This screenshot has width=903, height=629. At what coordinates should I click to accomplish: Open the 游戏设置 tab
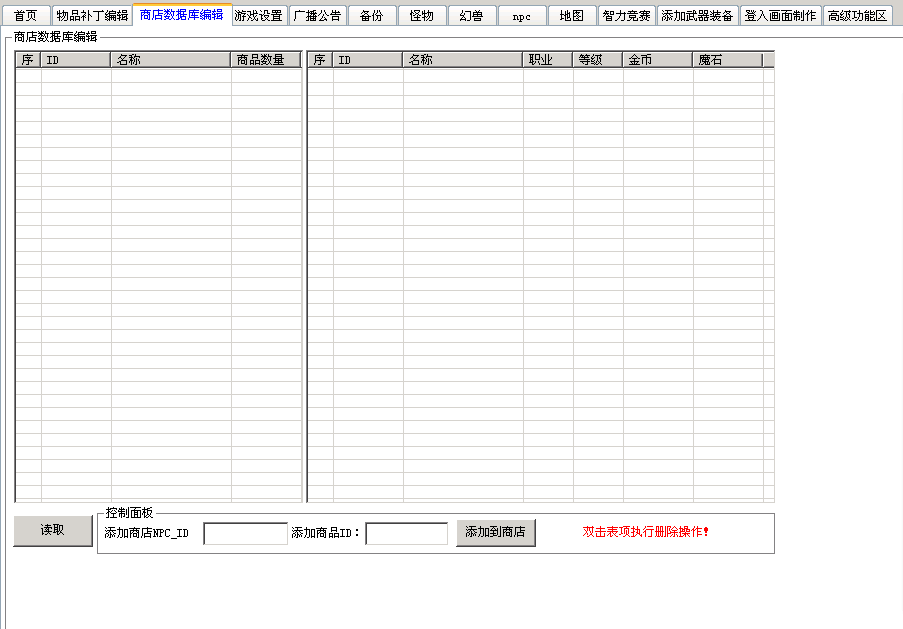(x=260, y=16)
